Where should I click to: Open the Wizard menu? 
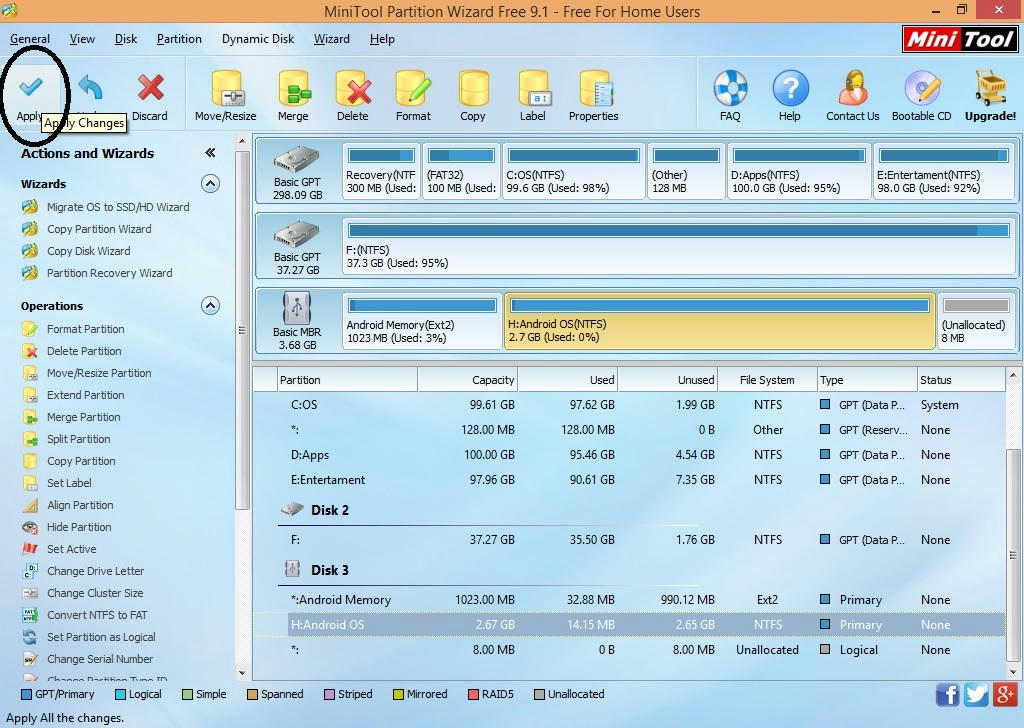(332, 39)
